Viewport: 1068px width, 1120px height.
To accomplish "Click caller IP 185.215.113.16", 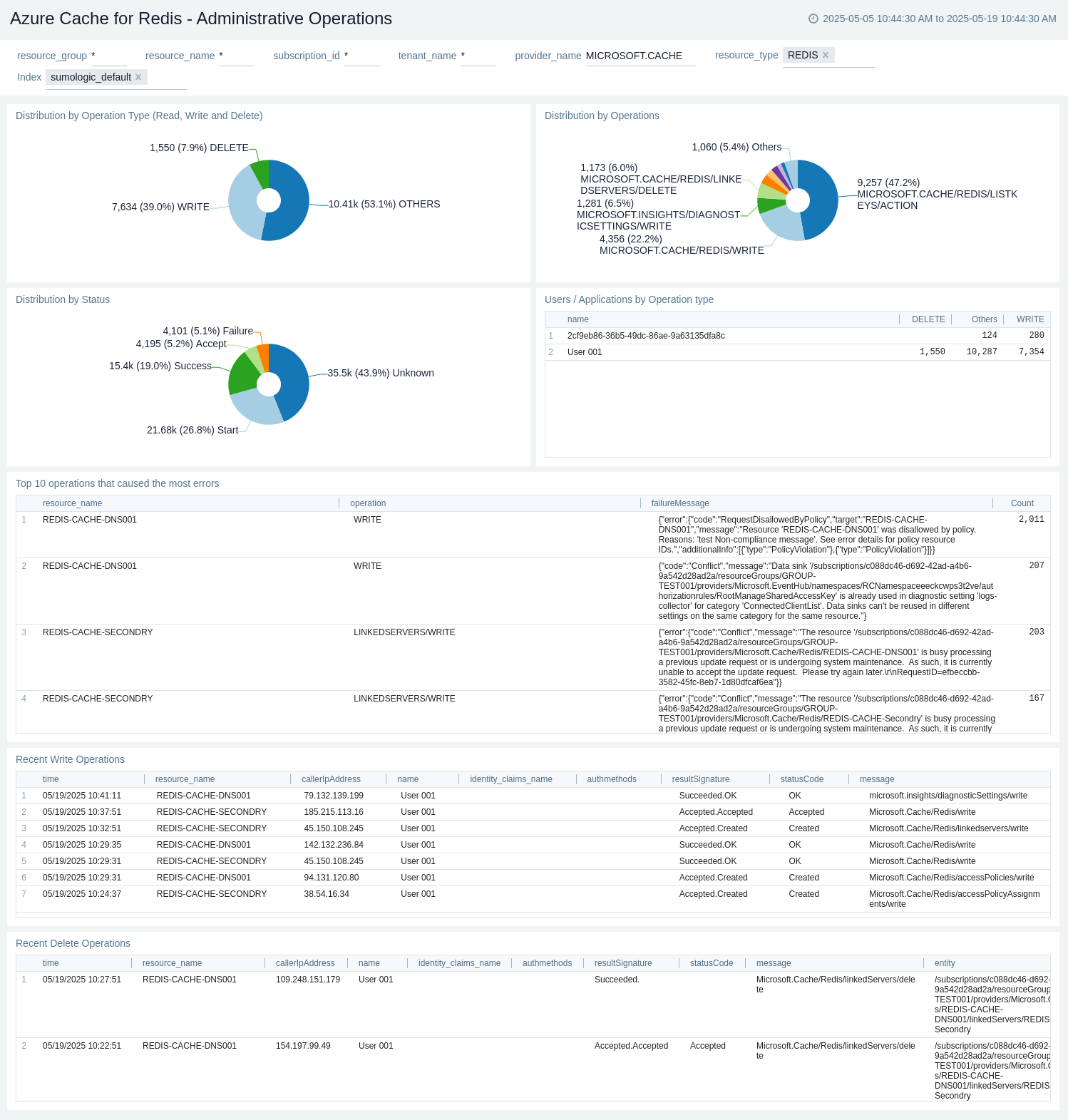I will 334,812.
